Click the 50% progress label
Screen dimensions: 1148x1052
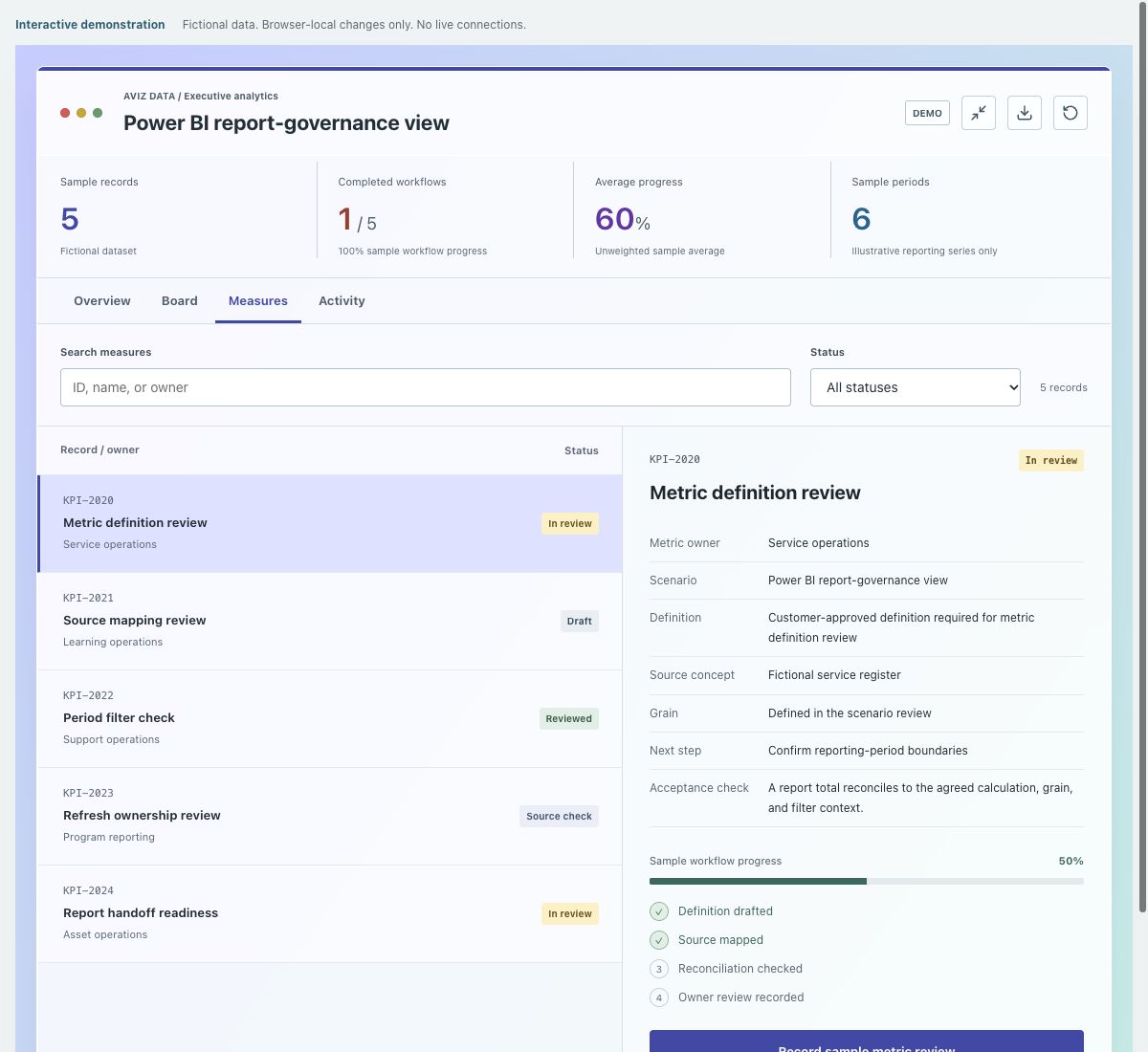coord(1071,861)
